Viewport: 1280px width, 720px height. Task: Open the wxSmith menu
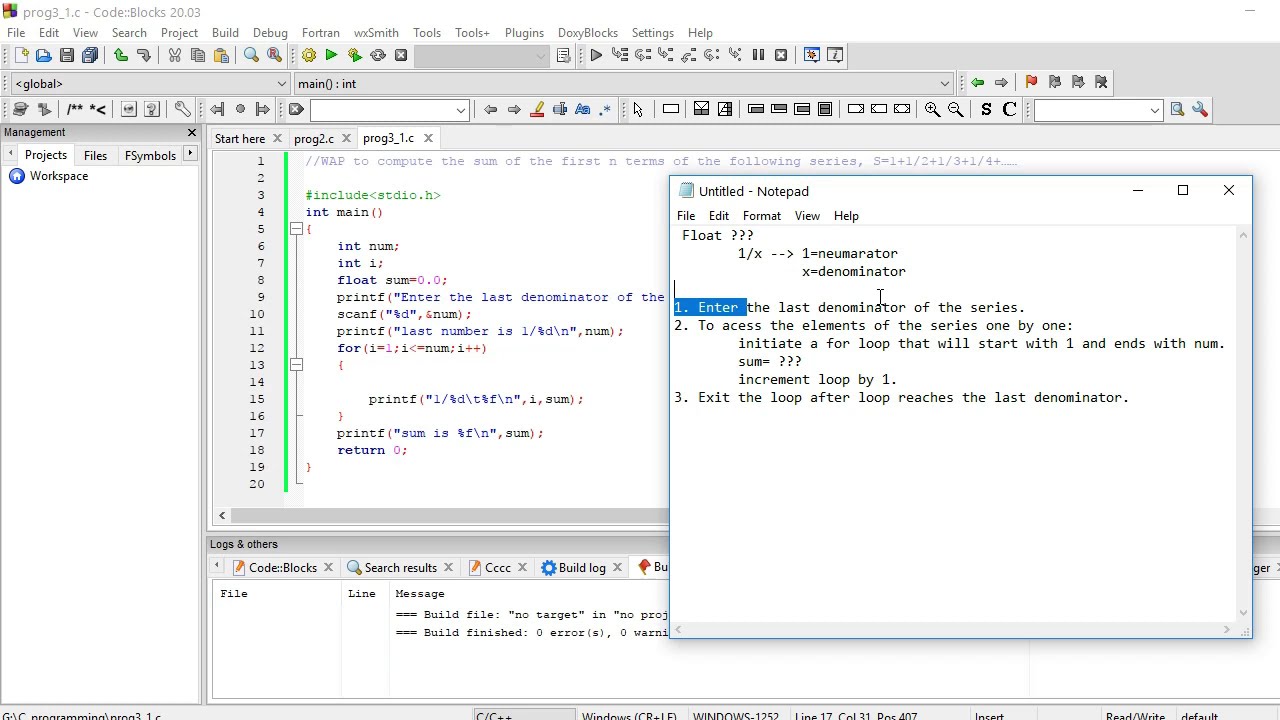pyautogui.click(x=376, y=33)
